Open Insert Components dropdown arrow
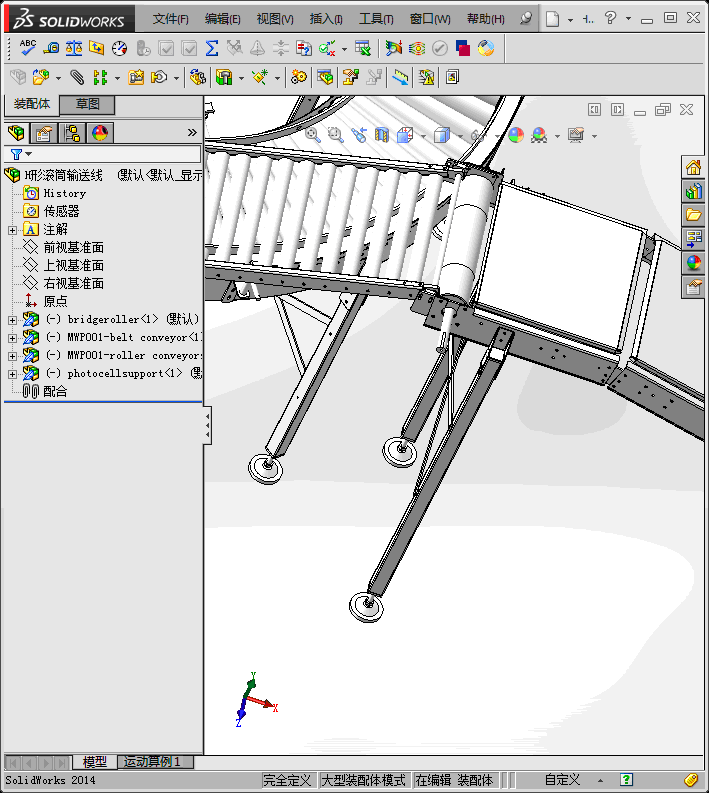 pyautogui.click(x=58, y=78)
